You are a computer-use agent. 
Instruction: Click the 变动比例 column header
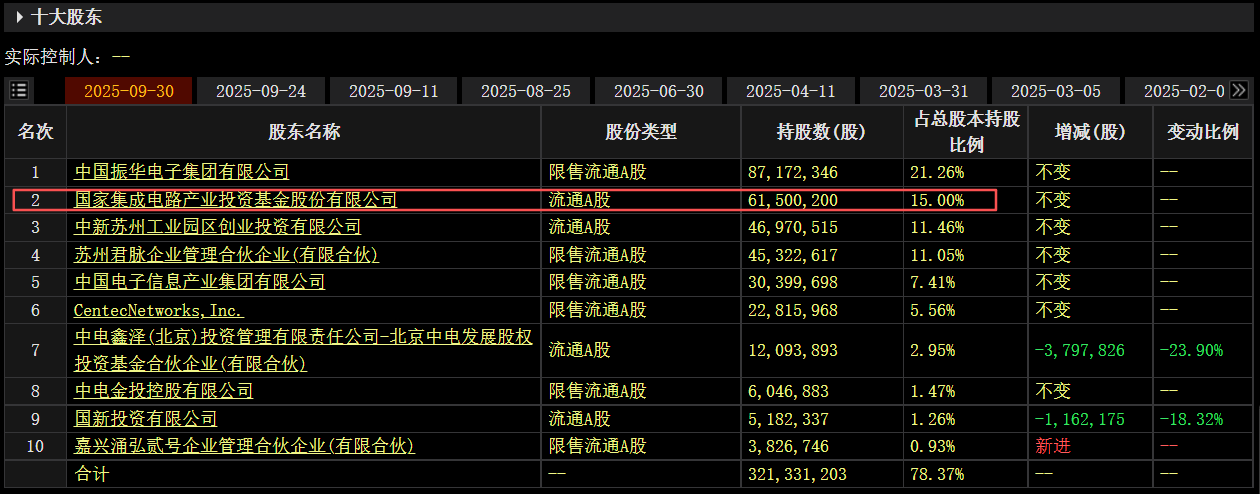click(x=1203, y=132)
